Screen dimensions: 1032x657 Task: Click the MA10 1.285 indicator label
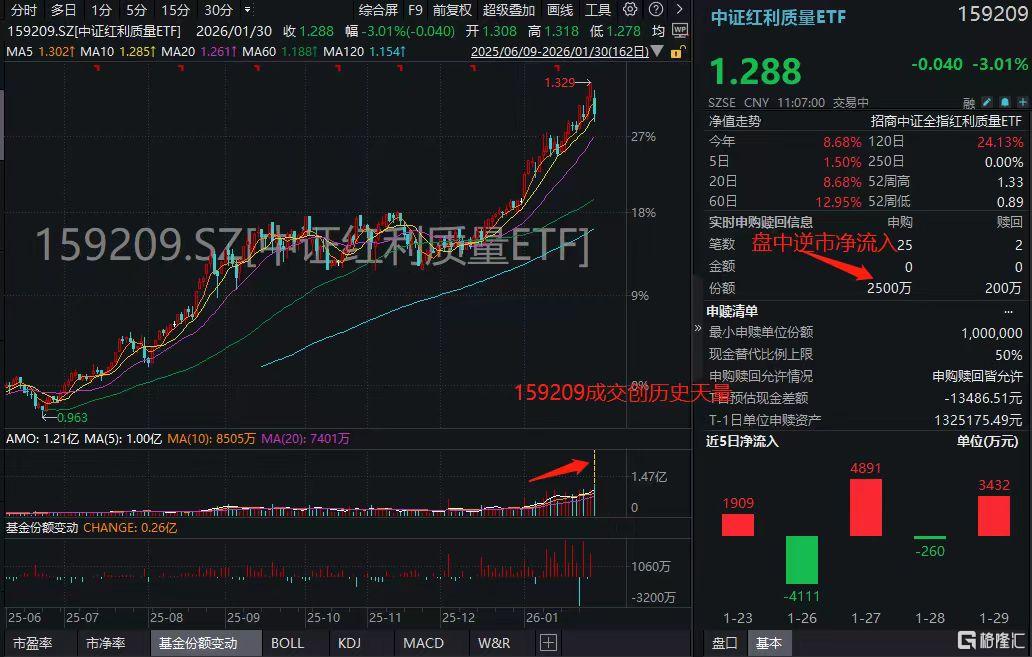pos(118,51)
